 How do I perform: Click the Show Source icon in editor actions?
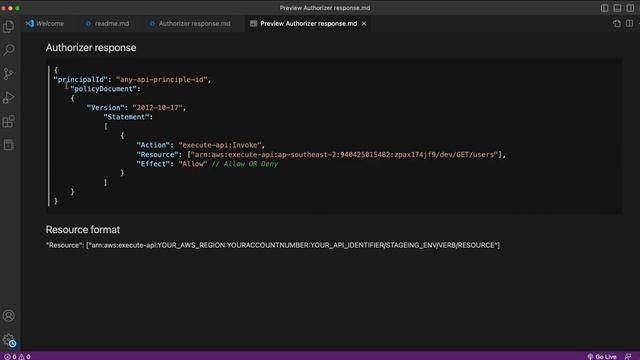pos(617,24)
